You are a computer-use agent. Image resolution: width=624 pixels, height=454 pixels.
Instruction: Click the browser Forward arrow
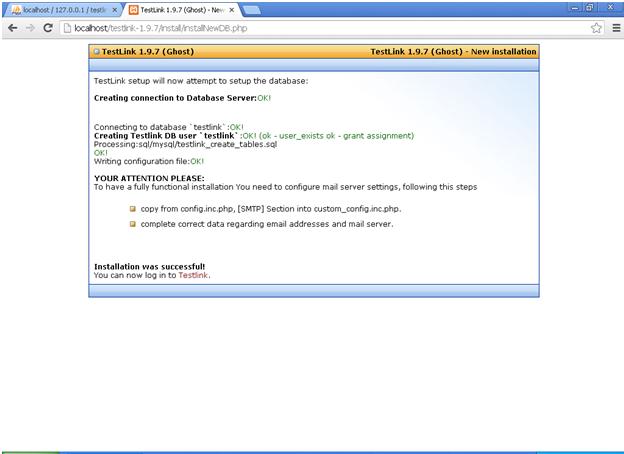pyautogui.click(x=30, y=28)
